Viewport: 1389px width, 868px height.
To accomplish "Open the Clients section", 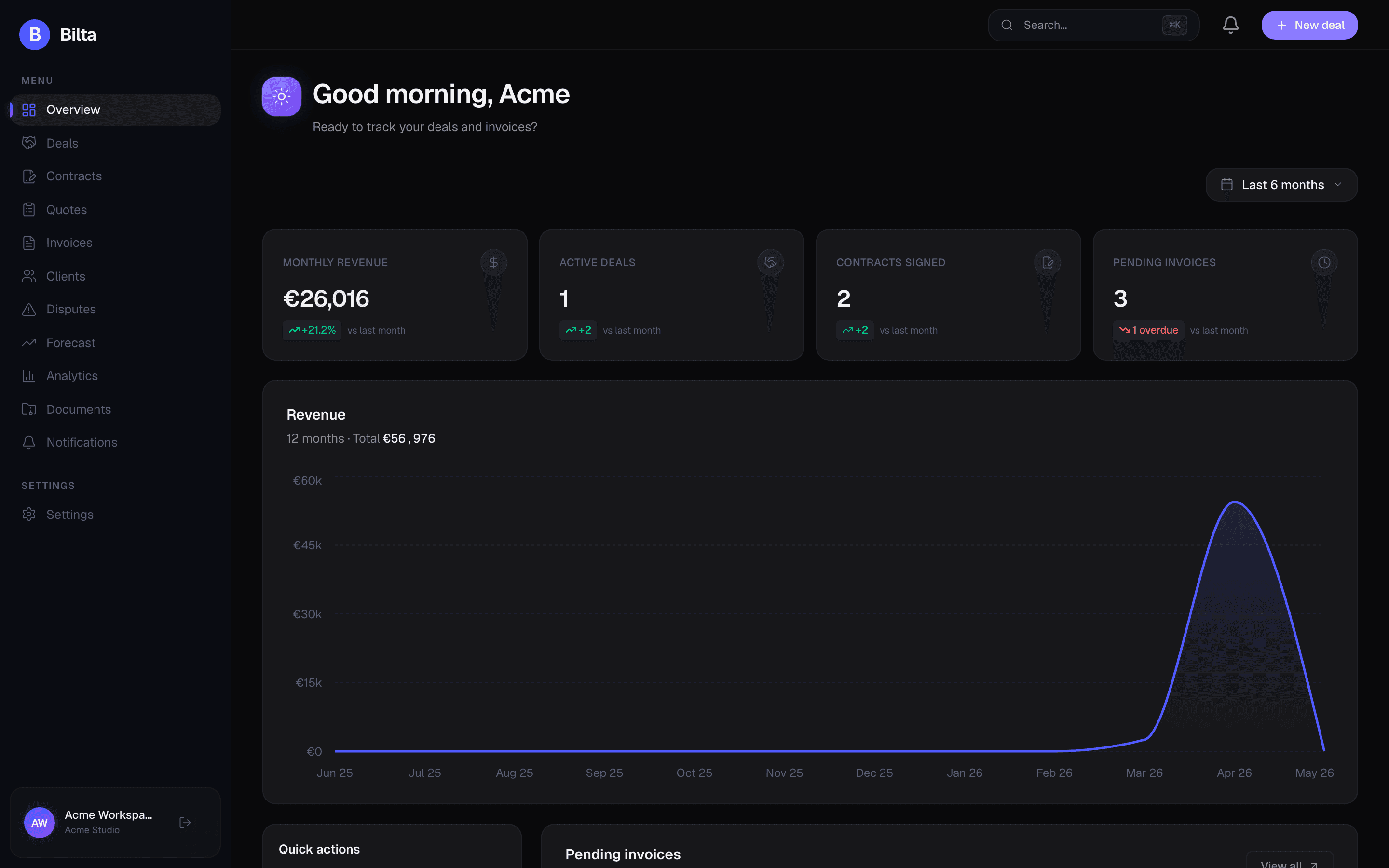I will (115, 276).
